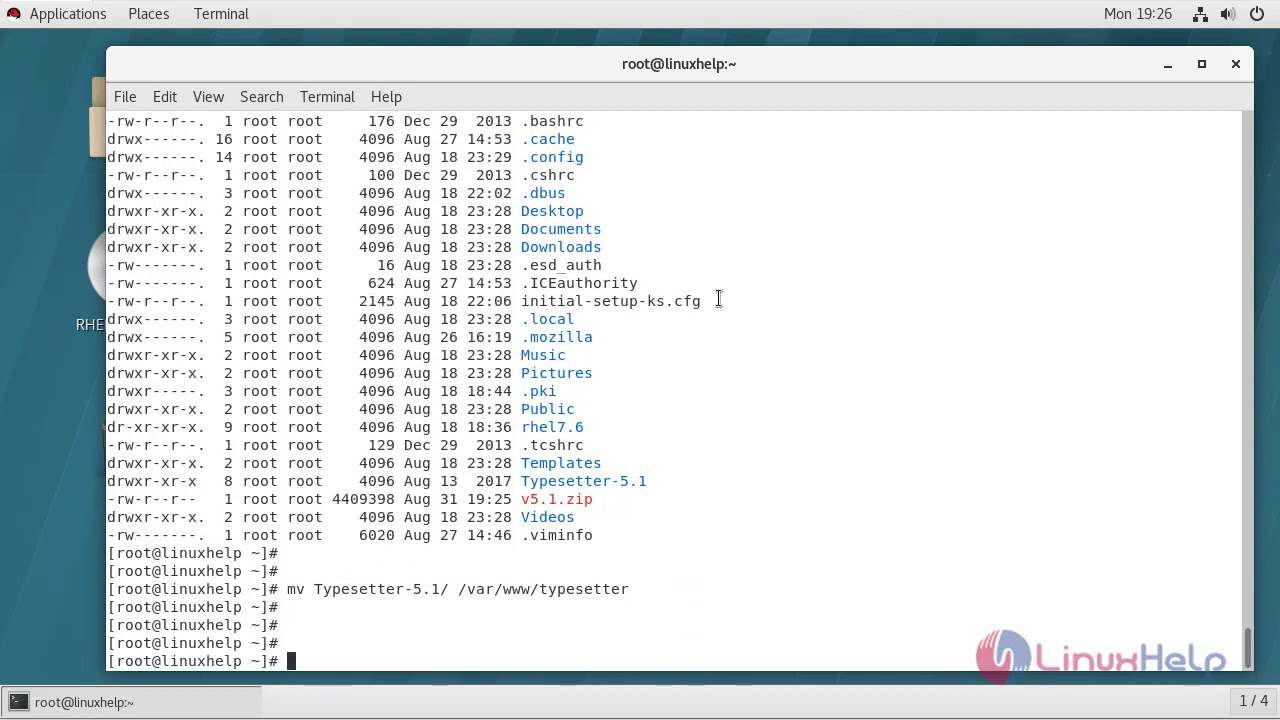Click the terminal icon in the bottom taskbar
Screen dimensions: 1280x720
point(18,702)
